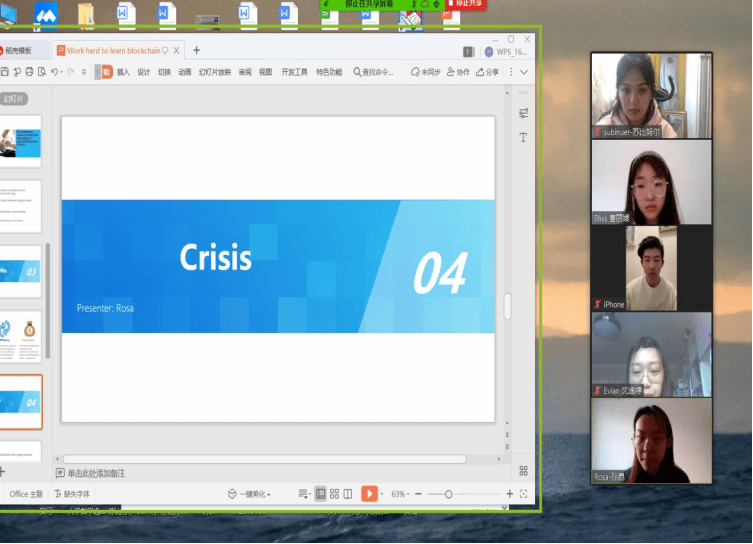
Task: Open the 63% zoom level dropdown
Action: pyautogui.click(x=400, y=494)
